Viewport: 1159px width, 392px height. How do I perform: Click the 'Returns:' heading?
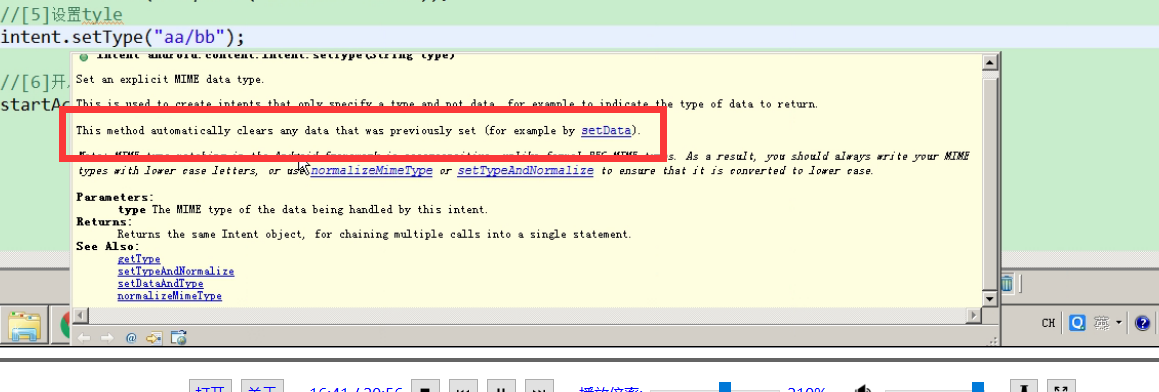(x=104, y=222)
